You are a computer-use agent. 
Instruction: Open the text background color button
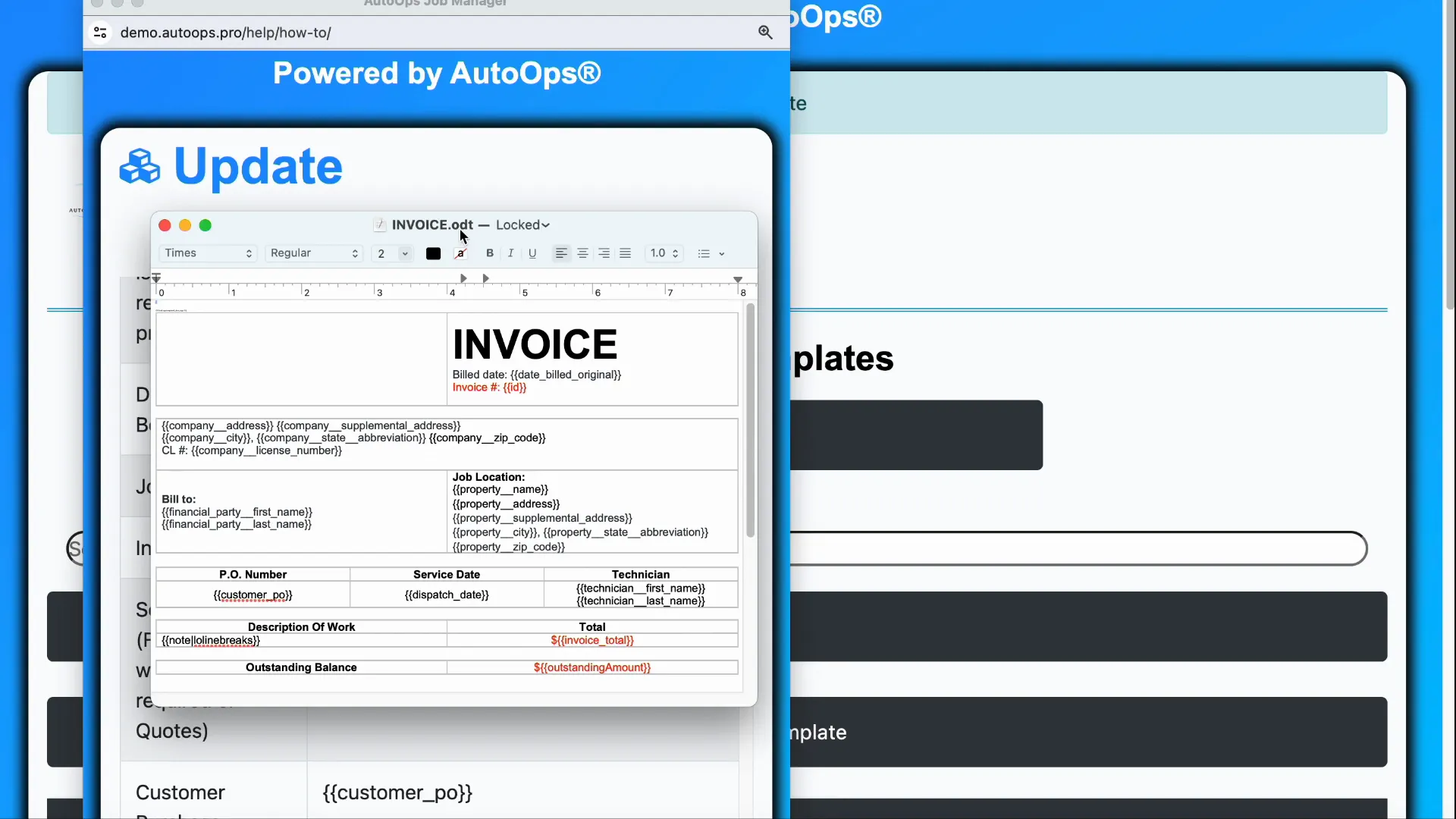pyautogui.click(x=460, y=254)
